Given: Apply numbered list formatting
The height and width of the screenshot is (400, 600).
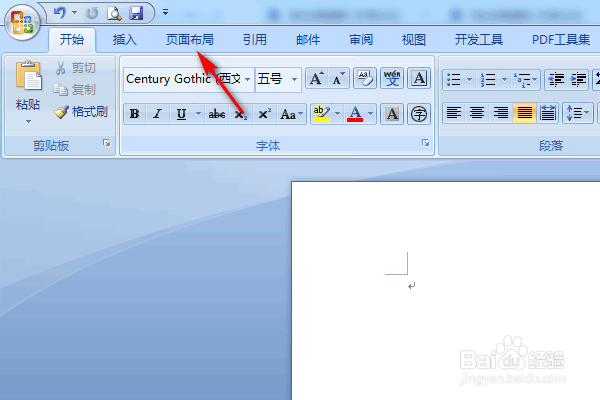Looking at the screenshot, I should (x=488, y=80).
